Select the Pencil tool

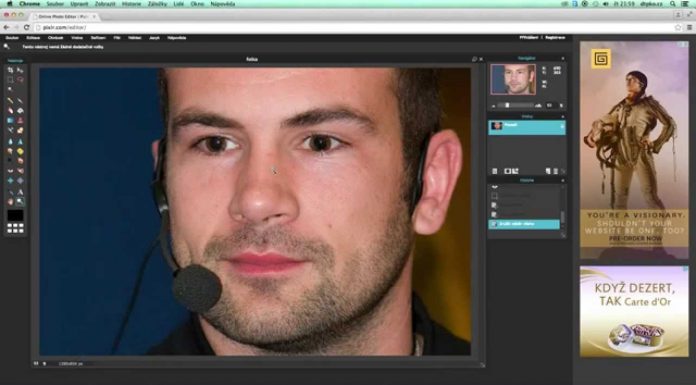[10, 101]
